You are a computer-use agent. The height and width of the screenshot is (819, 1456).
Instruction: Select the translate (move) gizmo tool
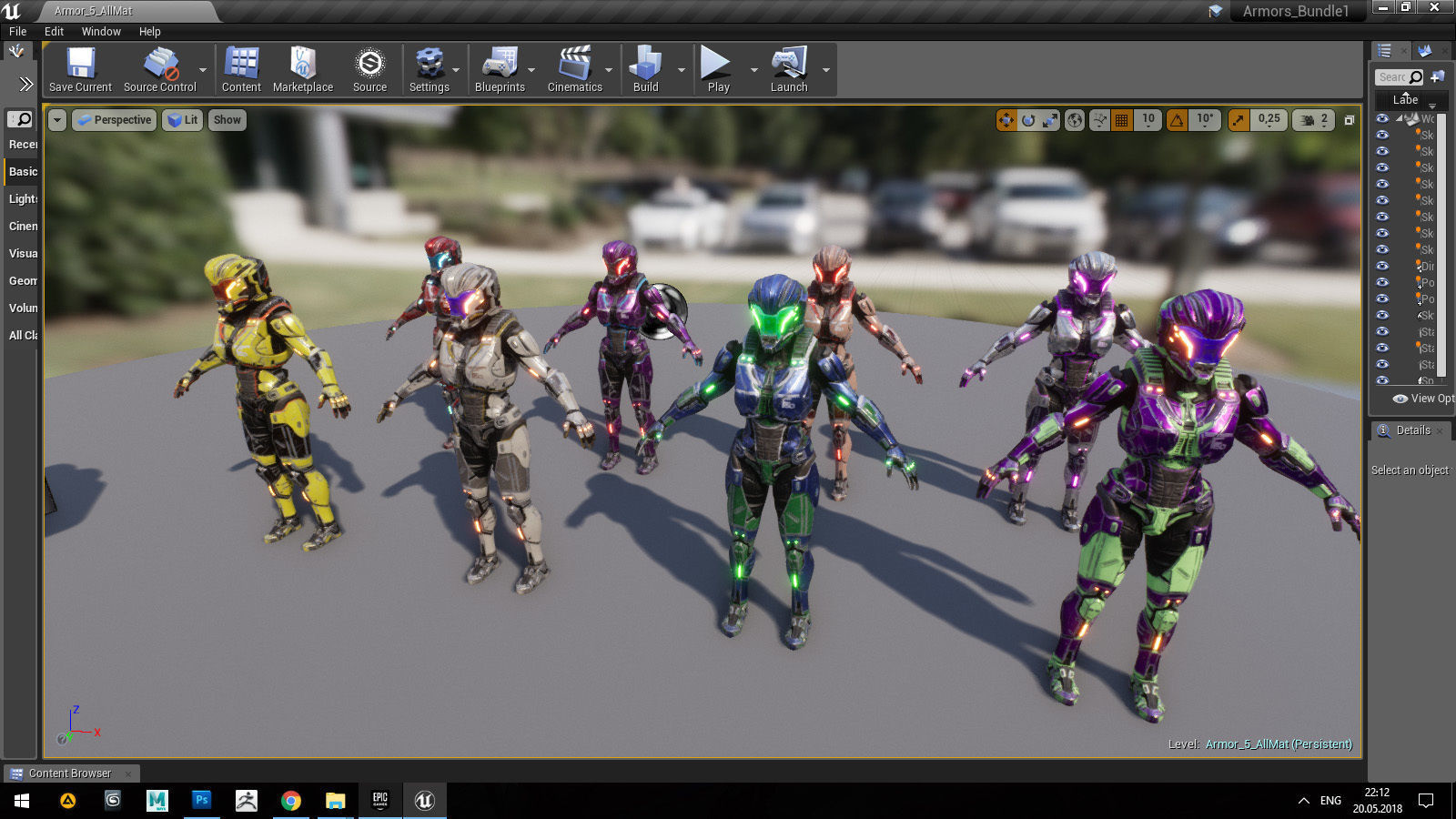click(x=1006, y=120)
